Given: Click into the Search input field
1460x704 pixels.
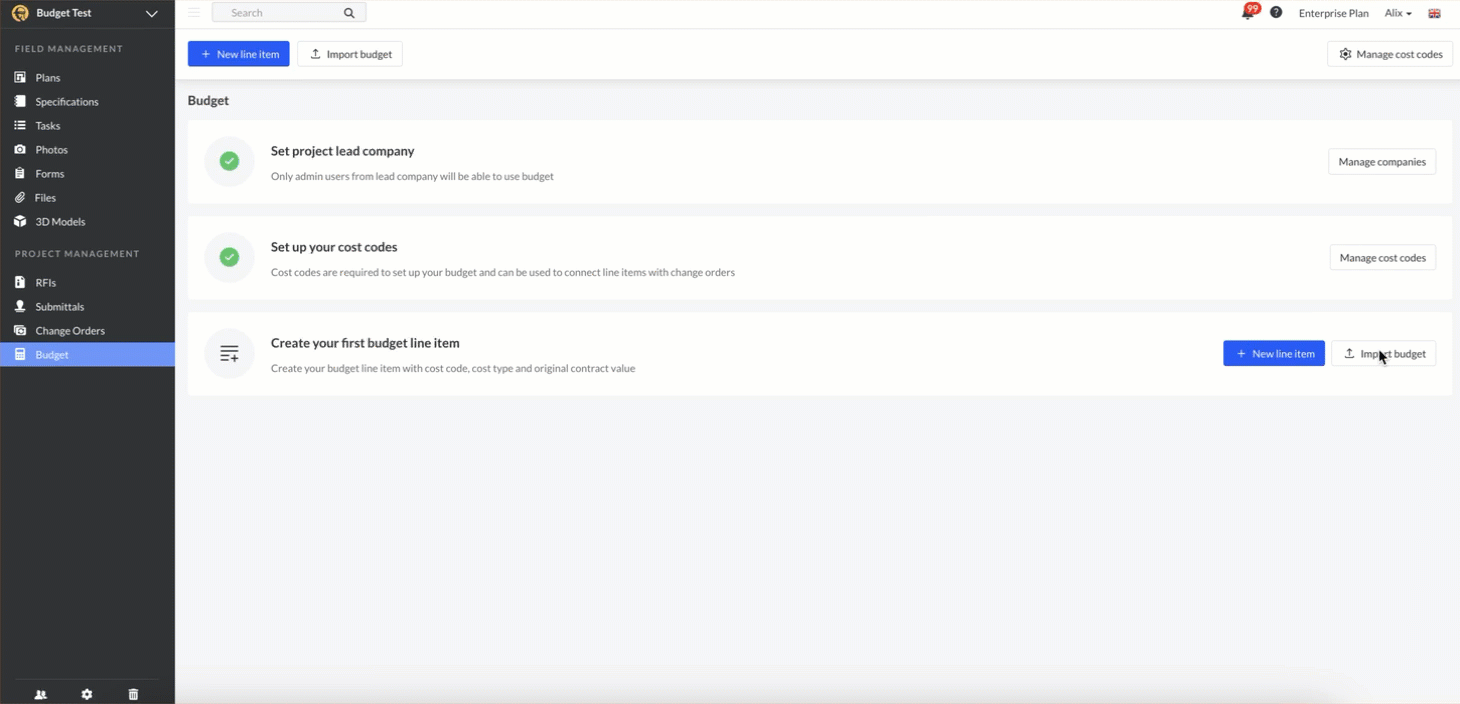Looking at the screenshot, I should [x=280, y=13].
